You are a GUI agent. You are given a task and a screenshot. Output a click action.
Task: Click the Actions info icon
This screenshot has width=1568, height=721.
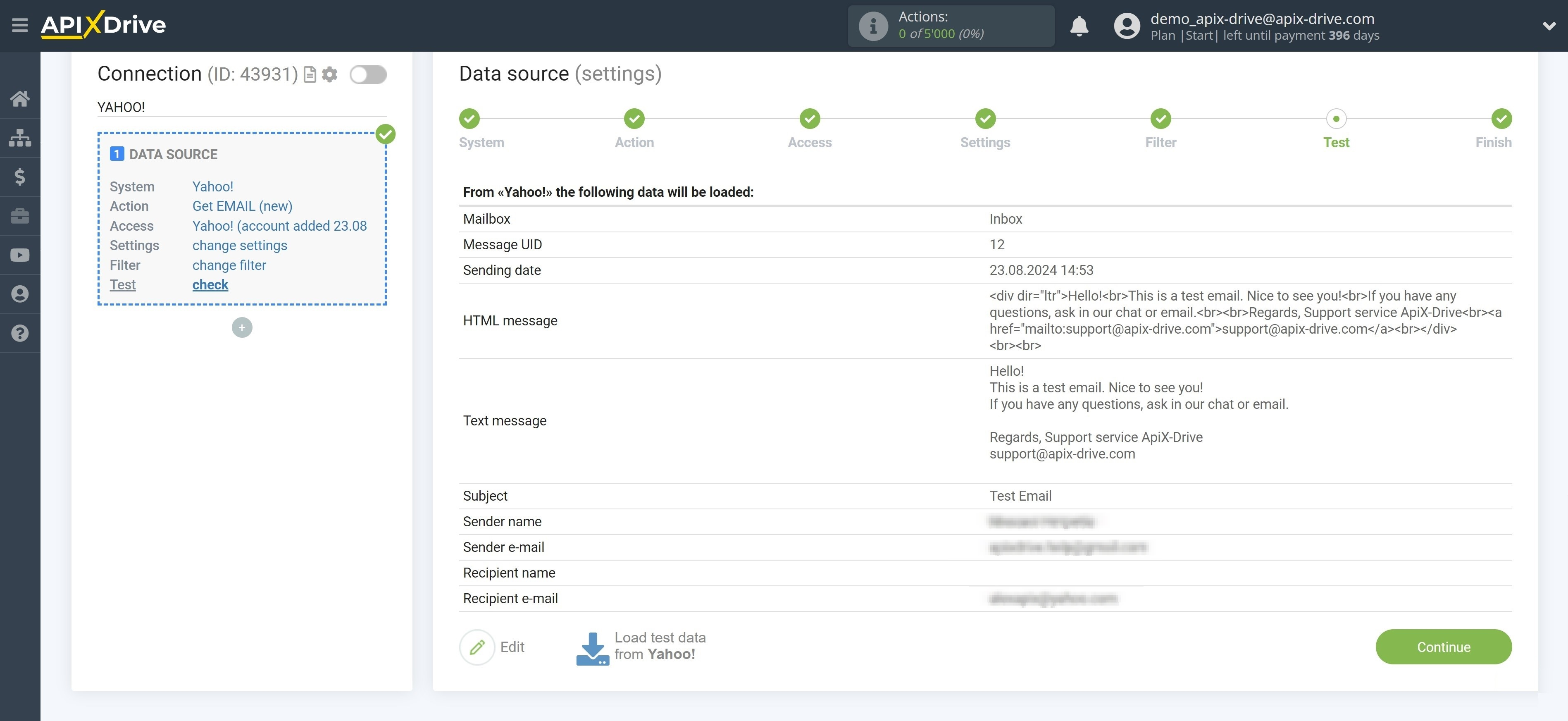(x=873, y=26)
